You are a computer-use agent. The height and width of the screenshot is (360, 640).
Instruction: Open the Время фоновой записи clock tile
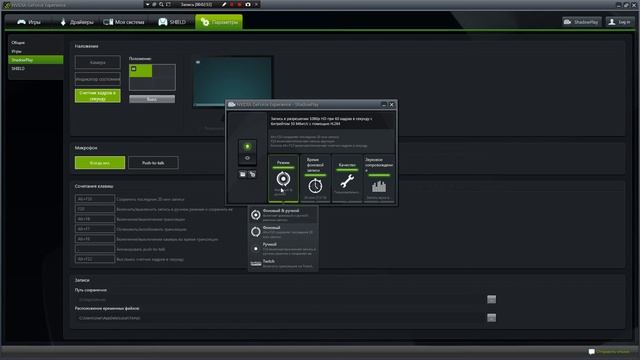coord(315,178)
